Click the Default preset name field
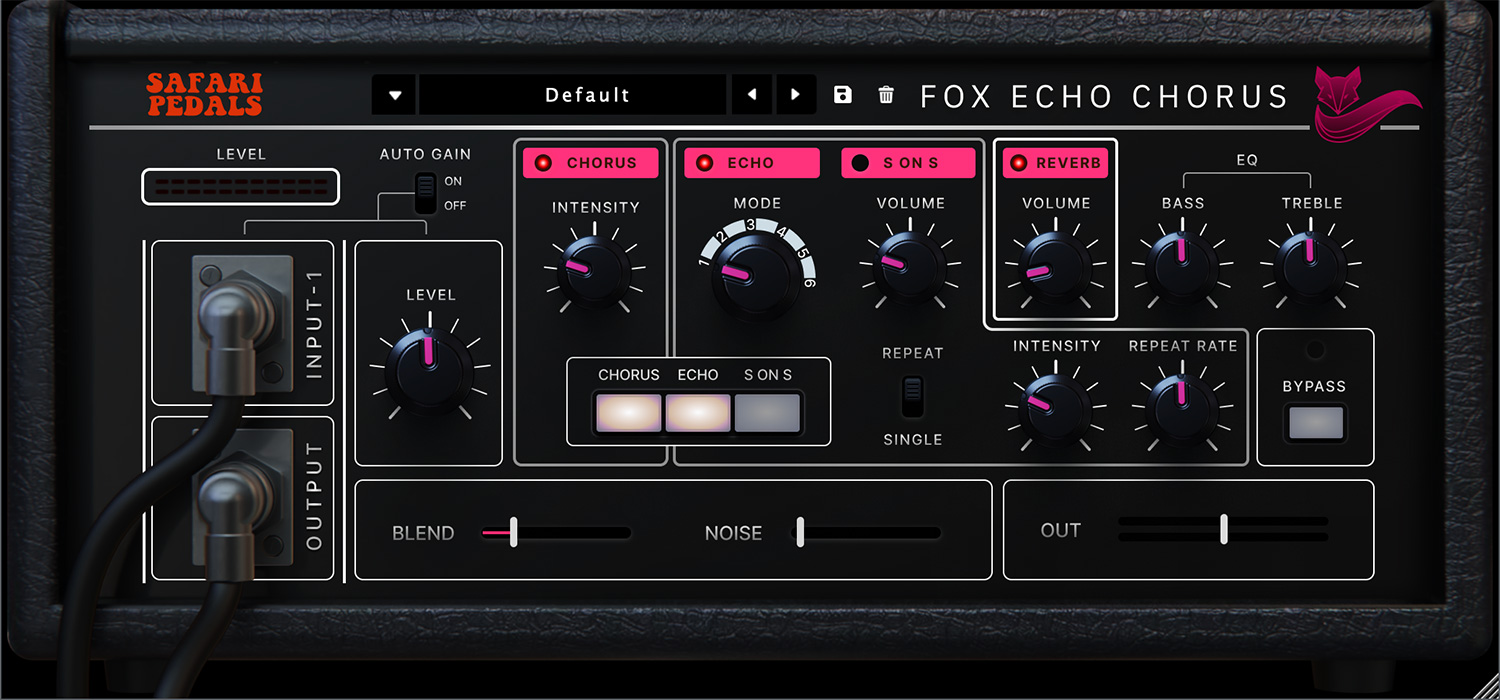Screen dimensions: 1500x700 [x=572, y=95]
